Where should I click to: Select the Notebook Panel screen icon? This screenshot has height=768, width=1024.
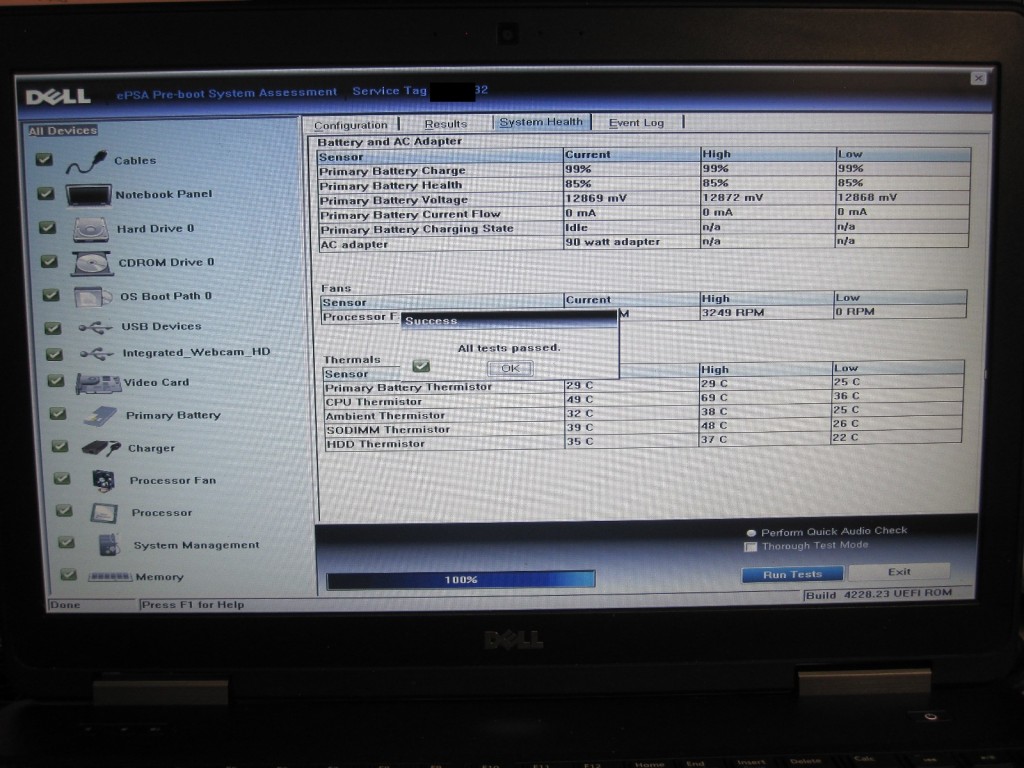pos(88,195)
